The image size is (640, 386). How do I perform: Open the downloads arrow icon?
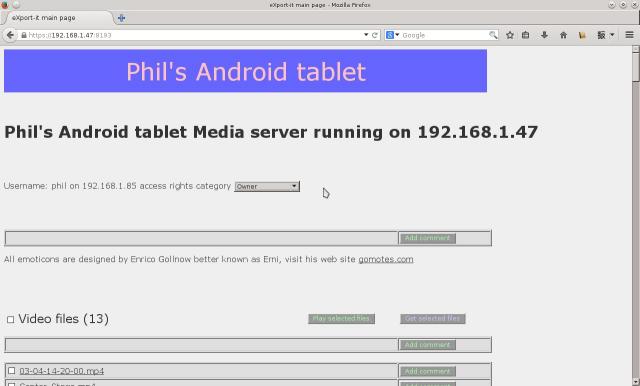[544, 35]
